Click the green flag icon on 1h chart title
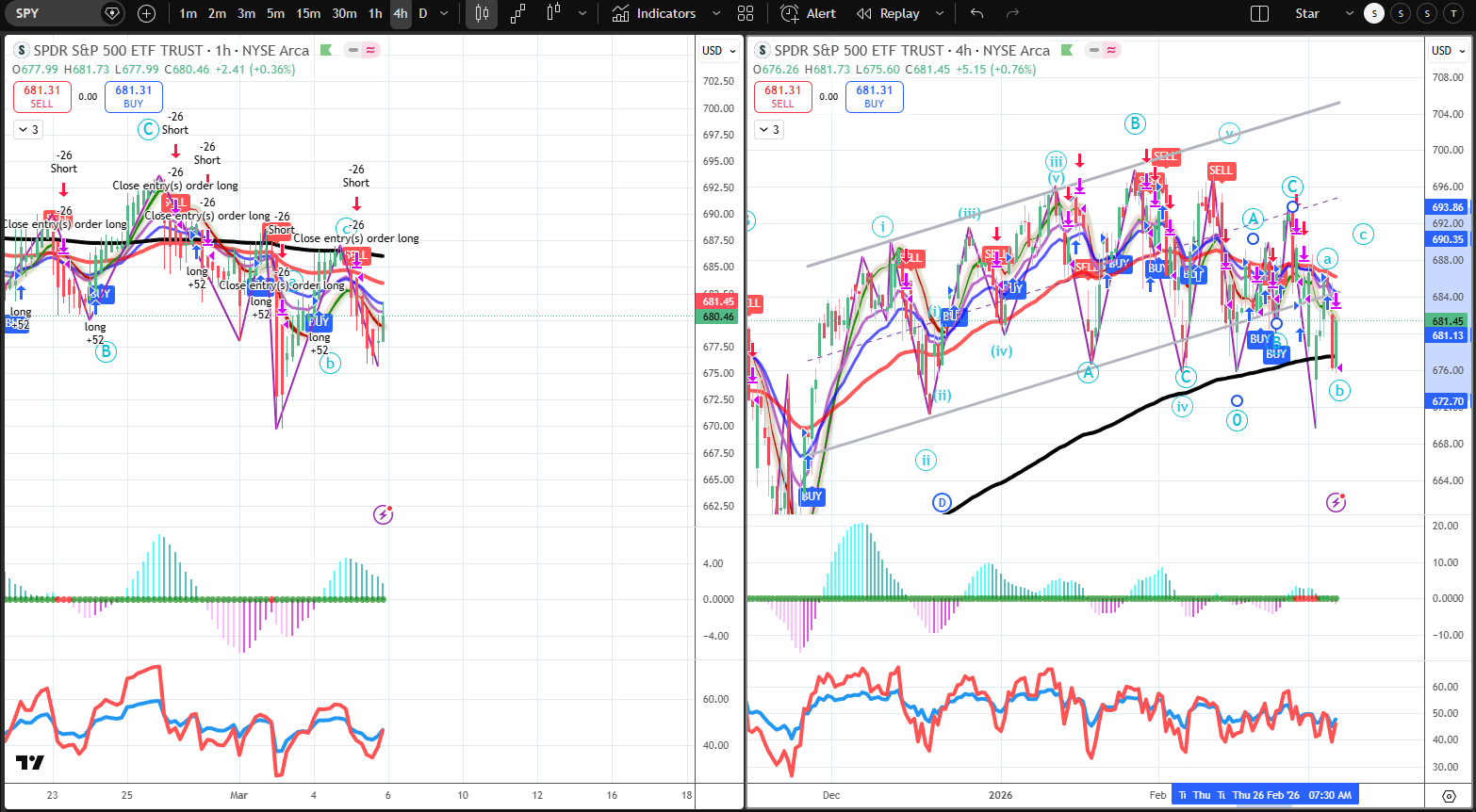 point(326,50)
